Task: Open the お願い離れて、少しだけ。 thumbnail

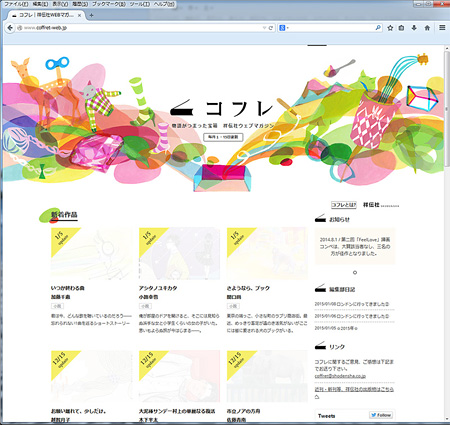Action: (92, 376)
